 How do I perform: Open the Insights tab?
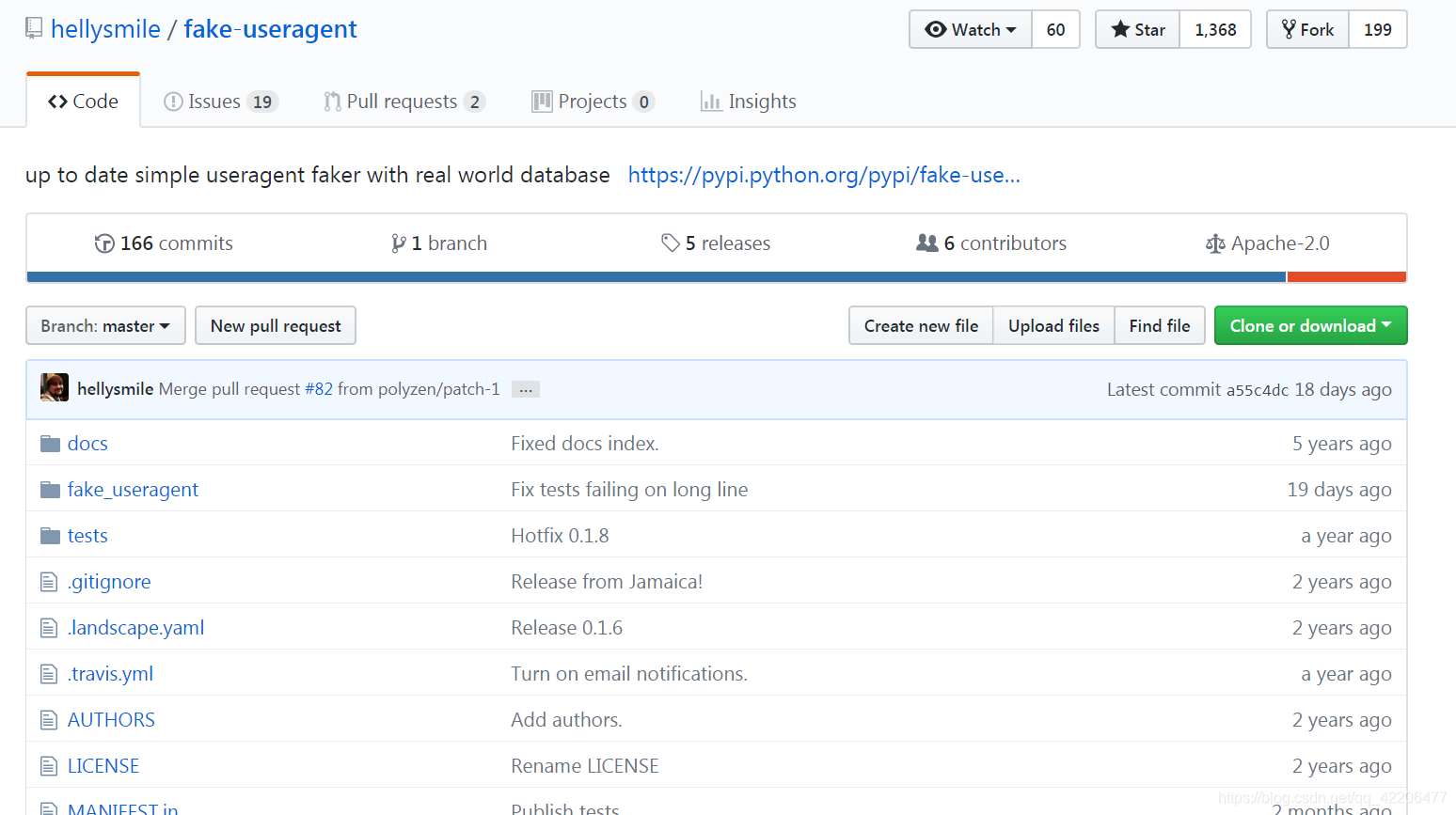pyautogui.click(x=749, y=102)
